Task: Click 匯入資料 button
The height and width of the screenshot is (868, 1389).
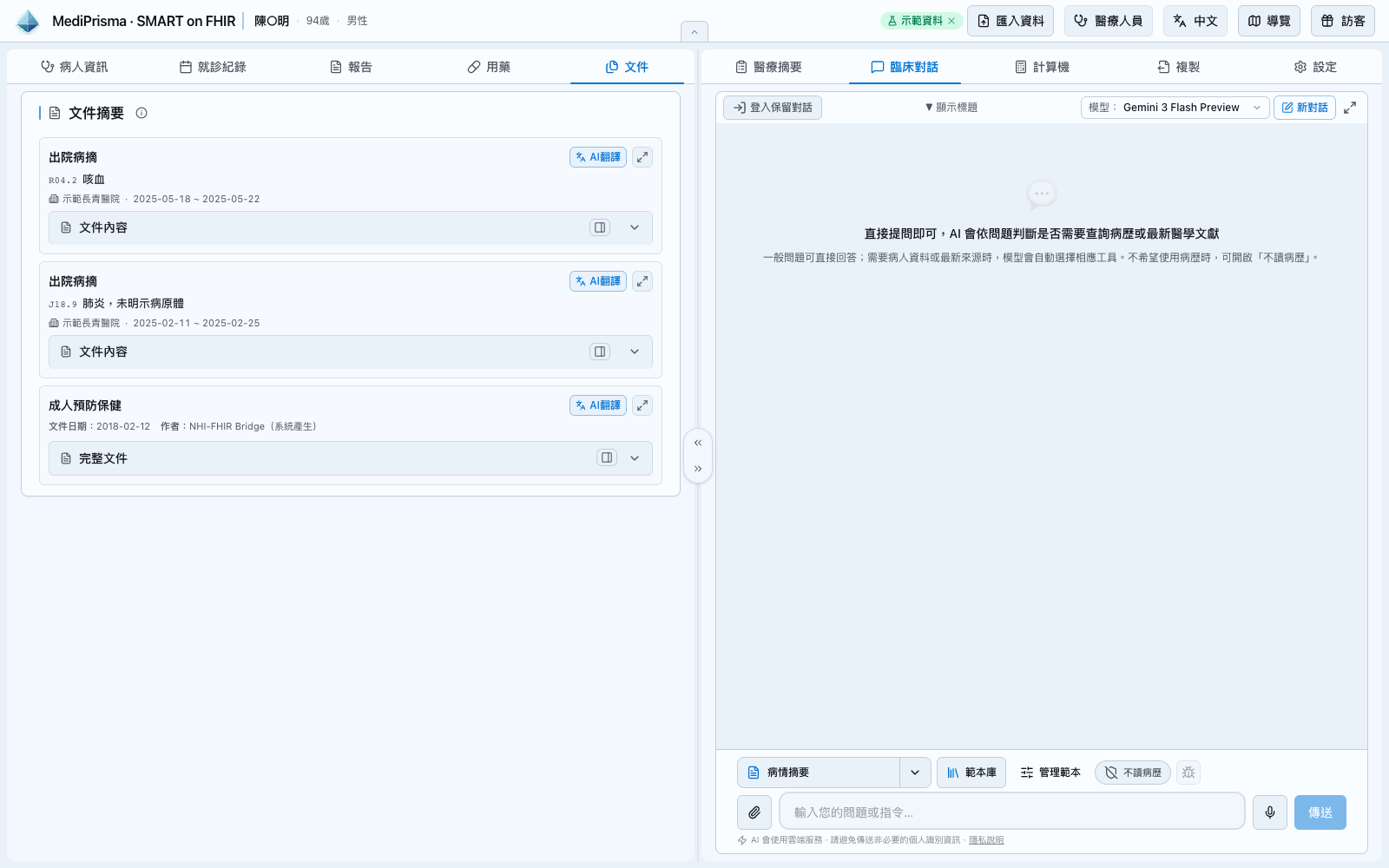Action: [x=1010, y=21]
